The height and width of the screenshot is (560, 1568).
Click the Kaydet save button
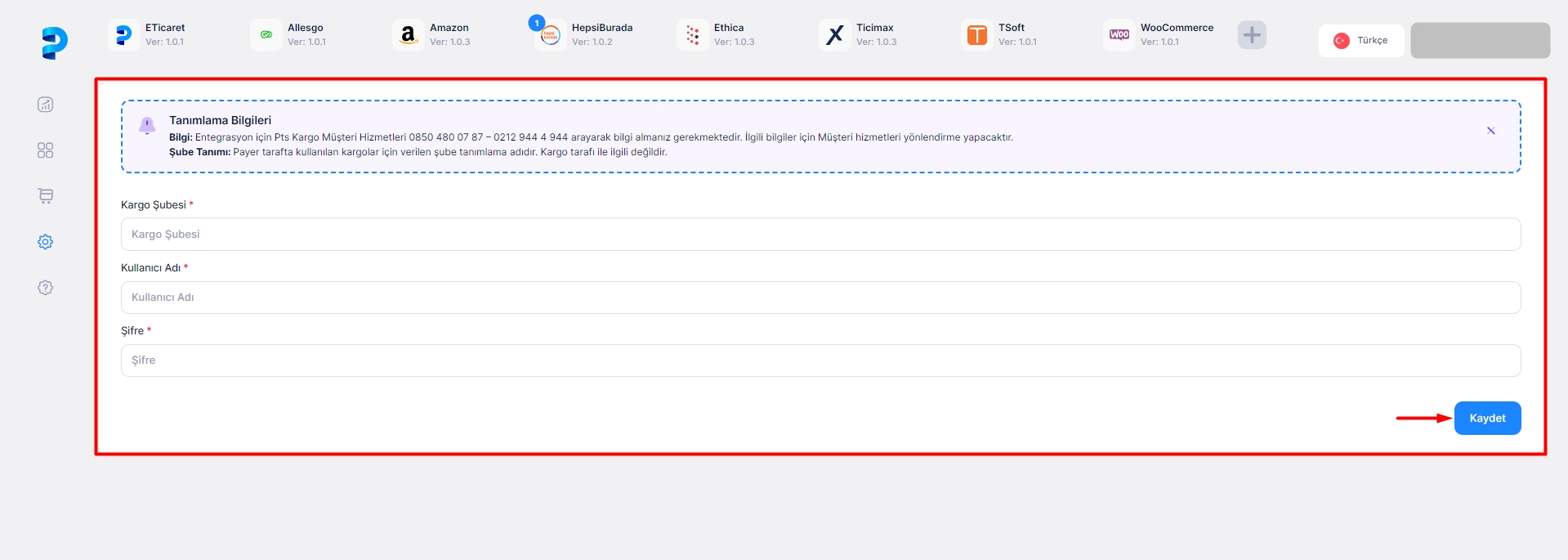pyautogui.click(x=1486, y=418)
